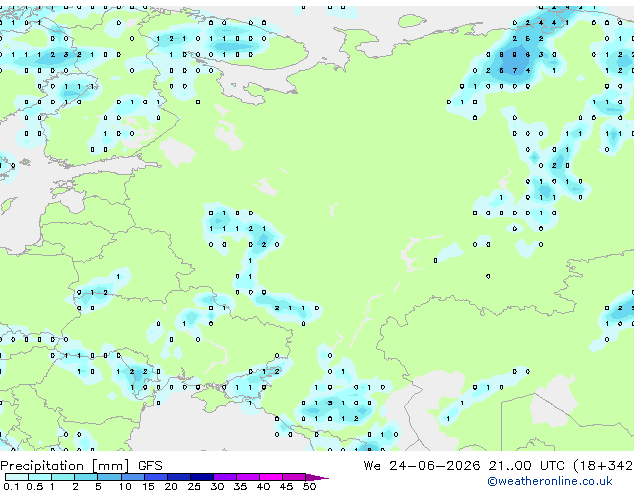
Task: Open the weatheronline.co.uk link
Action: point(550,481)
